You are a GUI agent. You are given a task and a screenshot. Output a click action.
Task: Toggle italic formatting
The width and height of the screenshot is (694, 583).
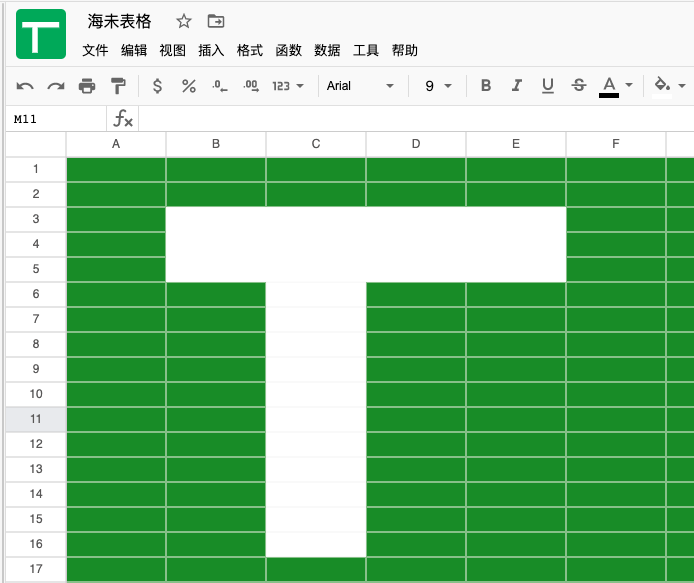pyautogui.click(x=517, y=86)
